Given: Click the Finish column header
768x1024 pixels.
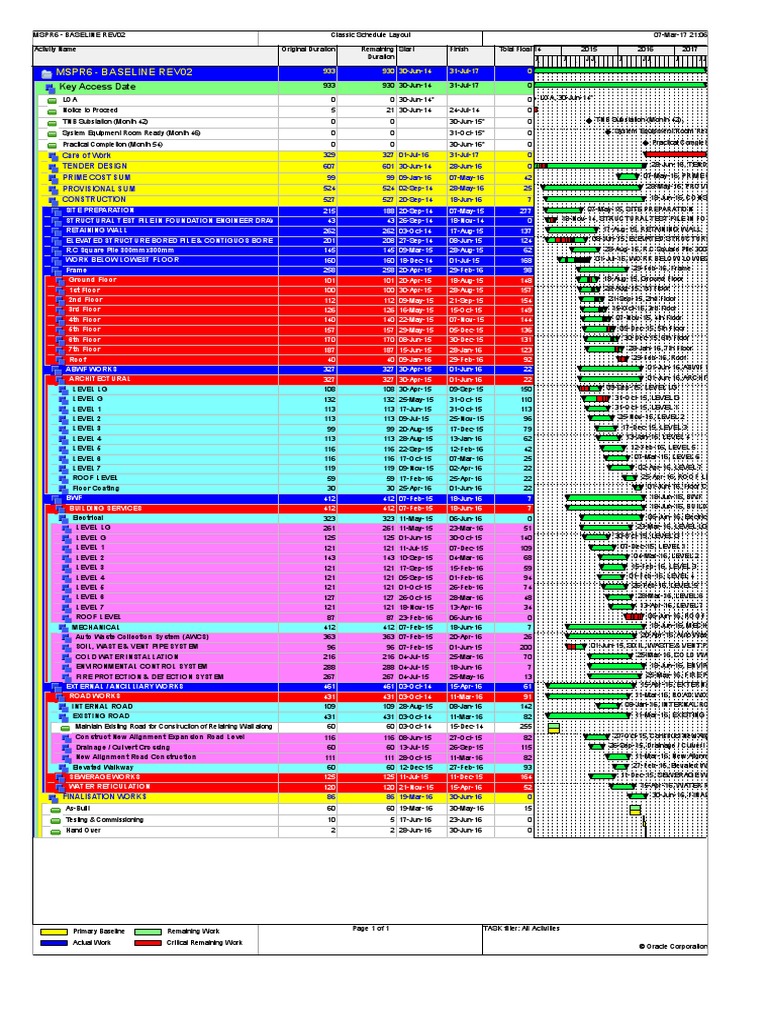Looking at the screenshot, I should 470,56.
